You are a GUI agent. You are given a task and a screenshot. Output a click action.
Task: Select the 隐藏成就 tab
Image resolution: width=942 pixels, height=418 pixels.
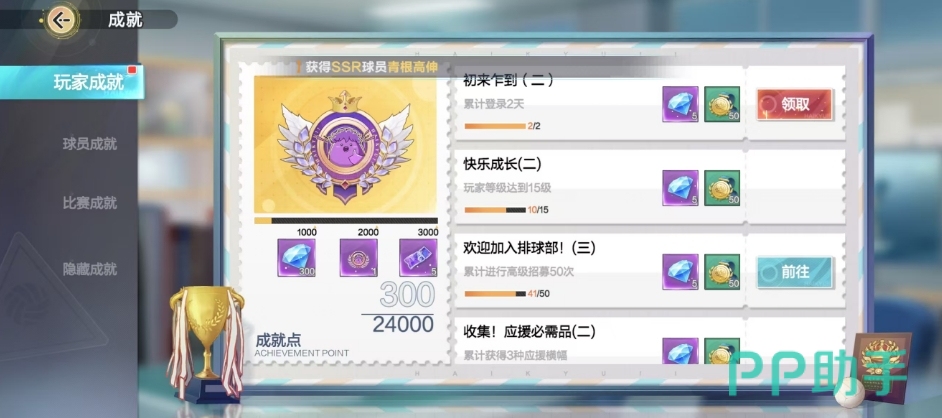coord(90,268)
